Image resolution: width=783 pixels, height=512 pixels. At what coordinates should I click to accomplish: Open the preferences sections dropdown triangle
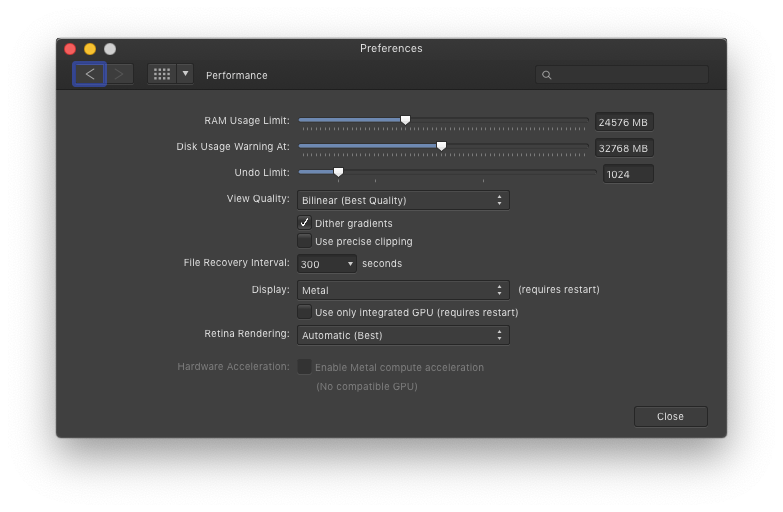185,74
